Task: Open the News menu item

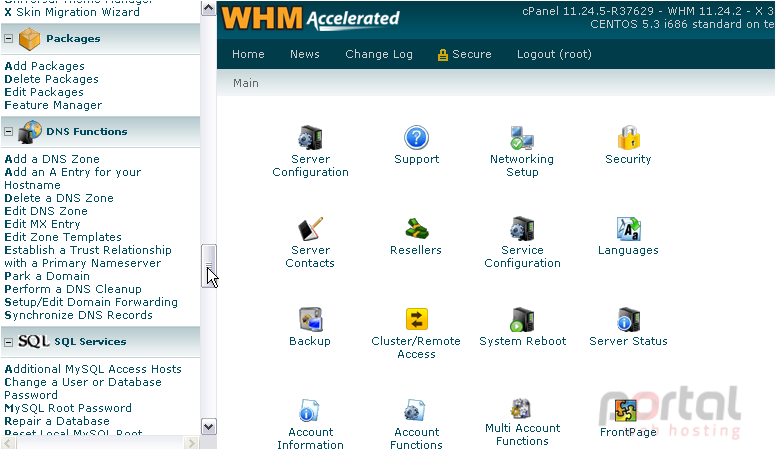Action: (305, 54)
